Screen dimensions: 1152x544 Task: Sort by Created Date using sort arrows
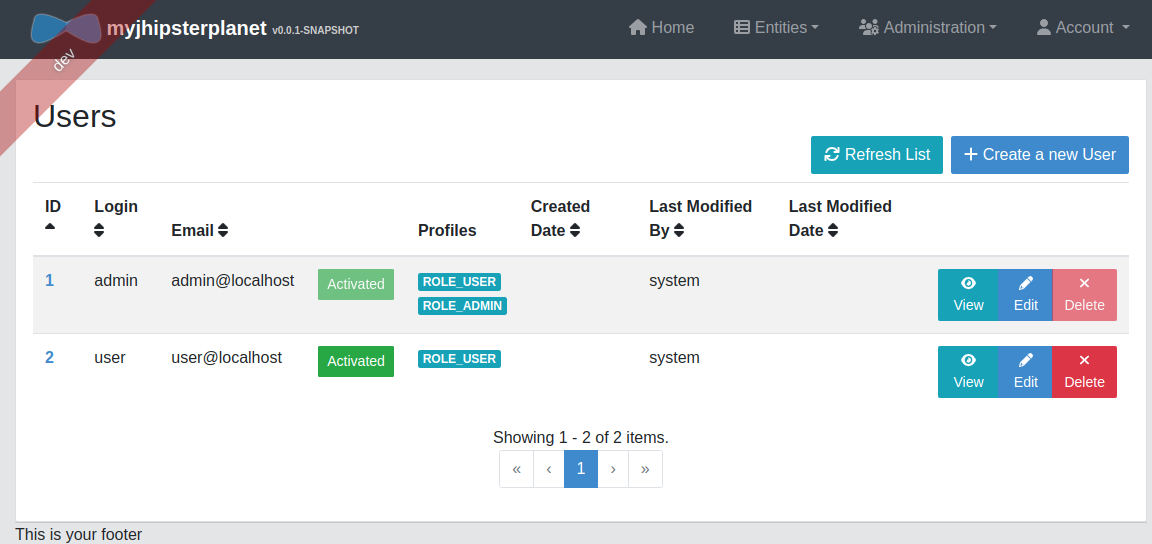[575, 230]
